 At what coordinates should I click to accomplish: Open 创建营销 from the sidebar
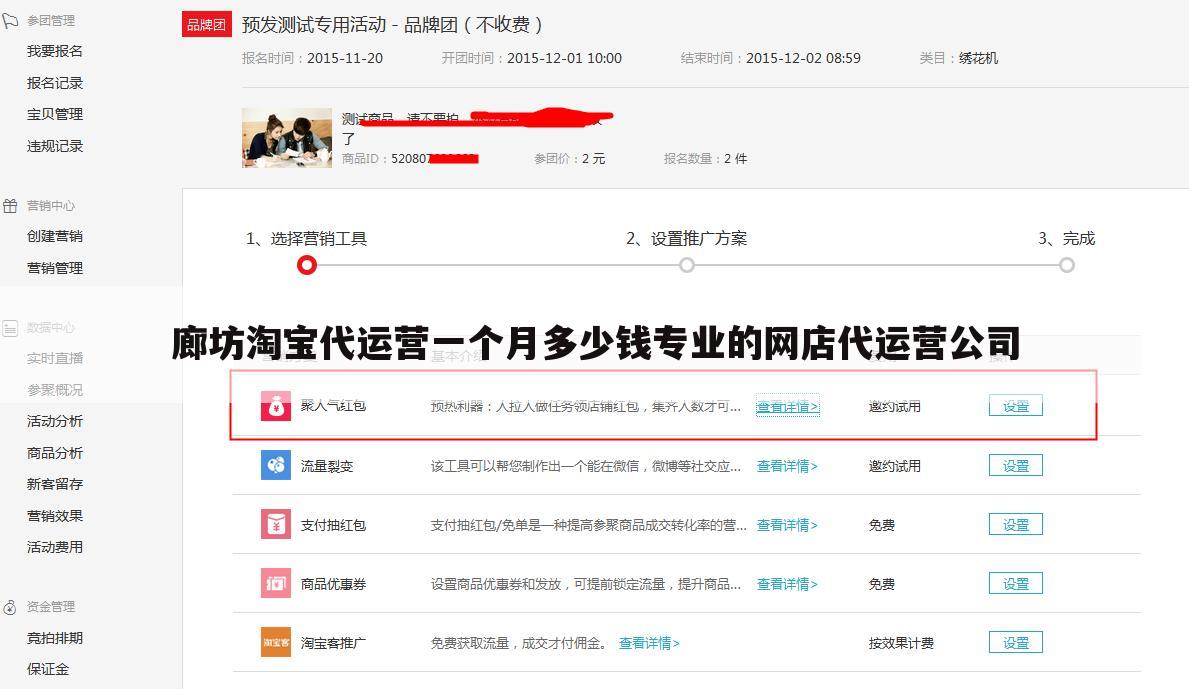pyautogui.click(x=54, y=236)
